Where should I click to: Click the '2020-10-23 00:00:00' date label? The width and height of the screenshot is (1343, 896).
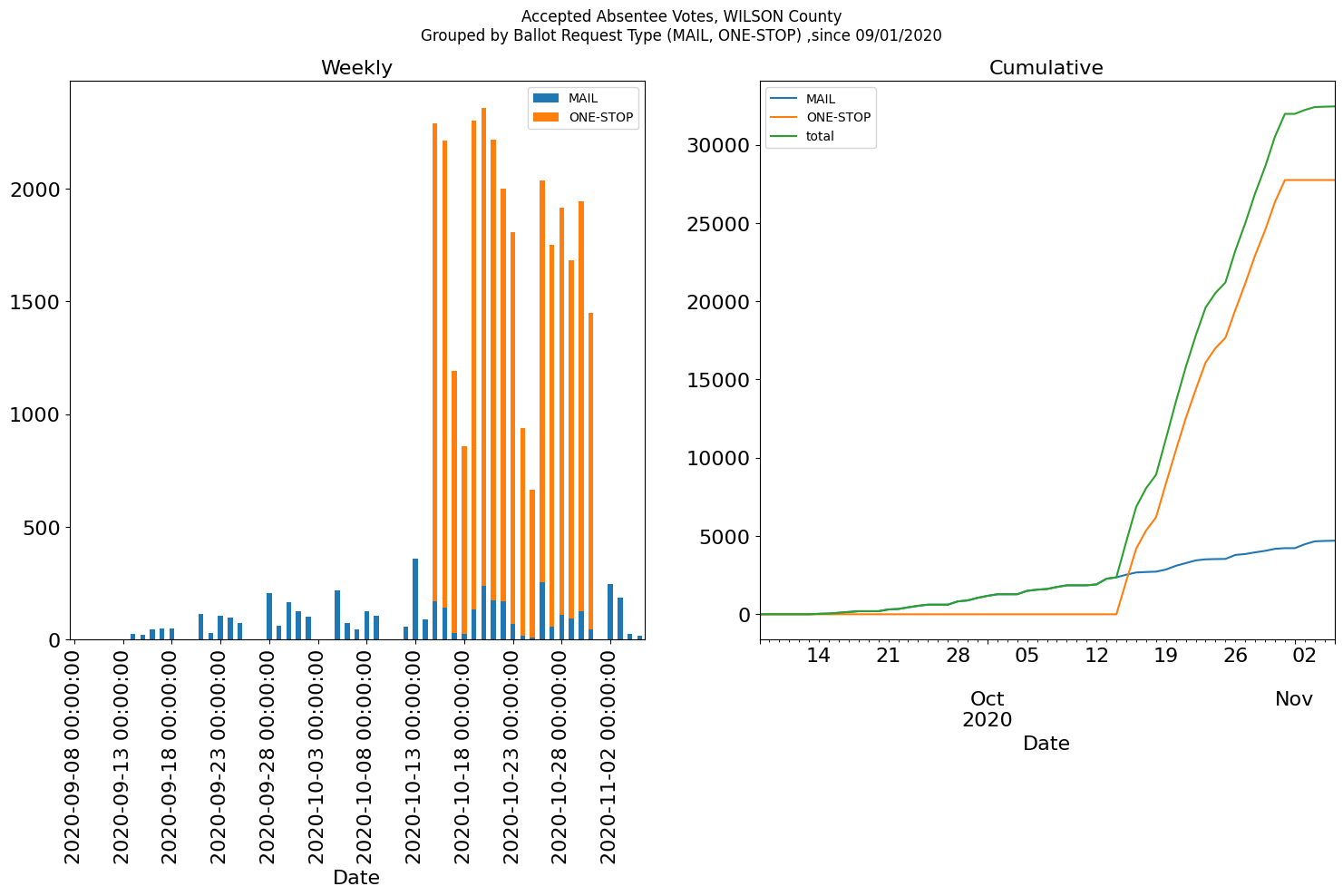[512, 755]
